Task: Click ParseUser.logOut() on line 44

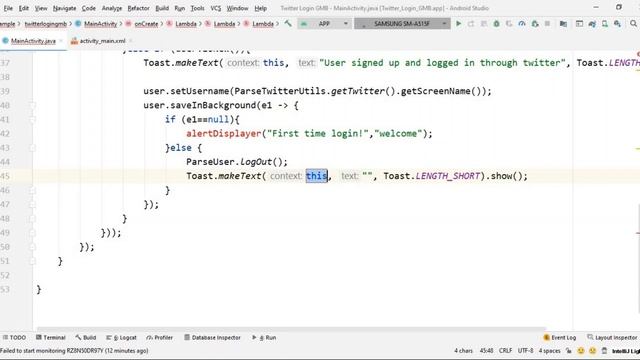Action: (237, 162)
